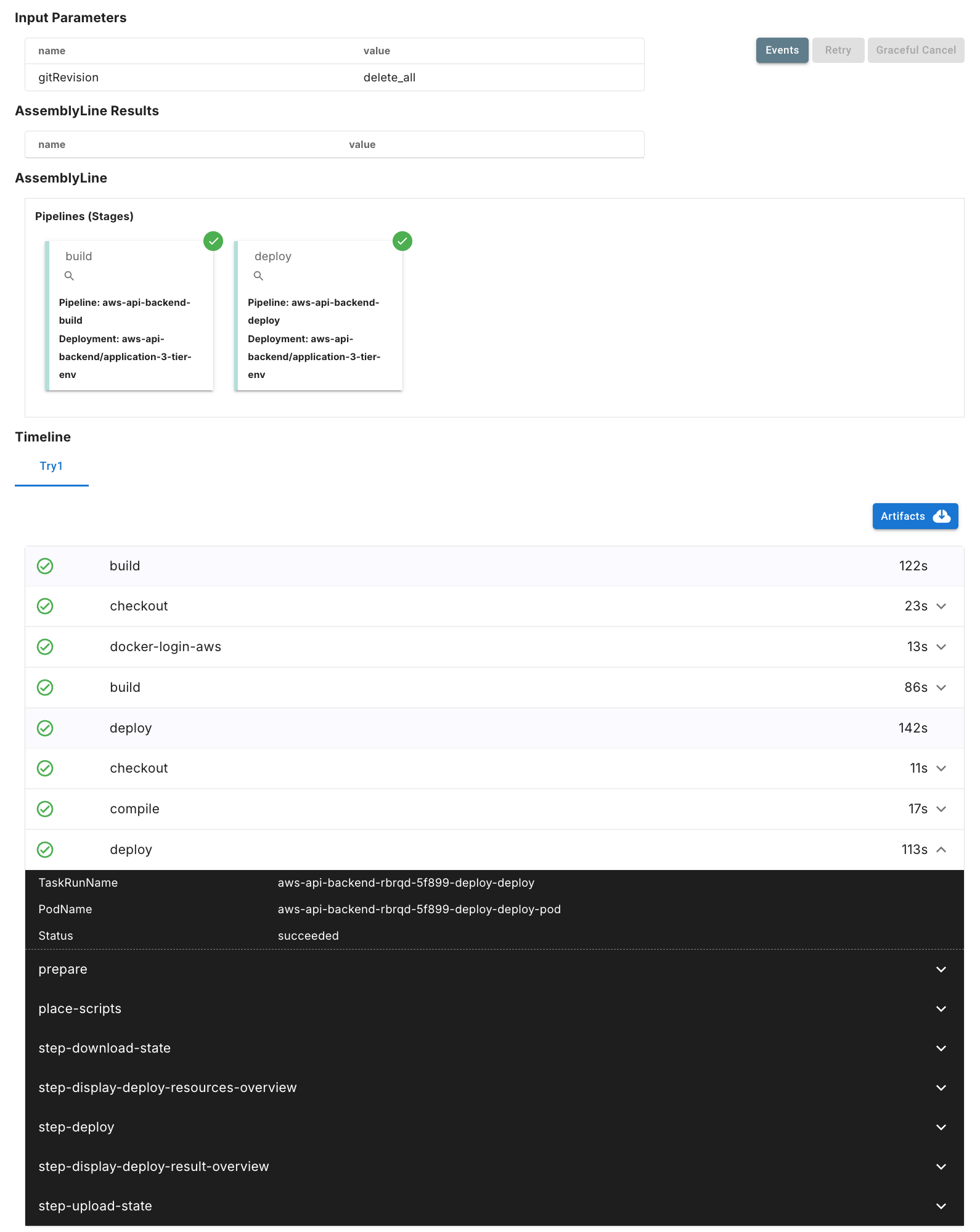The width and height of the screenshot is (980, 1232).
Task: Click magnifier icon in deploy stage card
Action: tap(258, 276)
